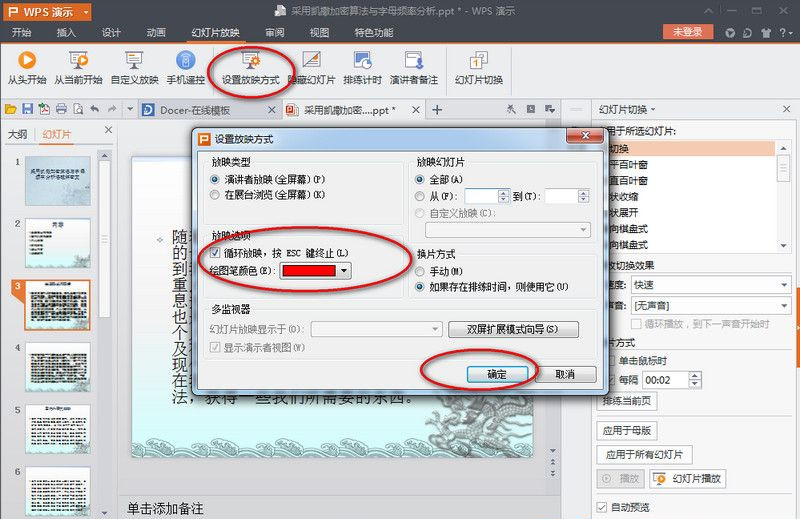This screenshot has width=800, height=519.
Task: Open 自定义放映 custom show icon
Action: (134, 61)
